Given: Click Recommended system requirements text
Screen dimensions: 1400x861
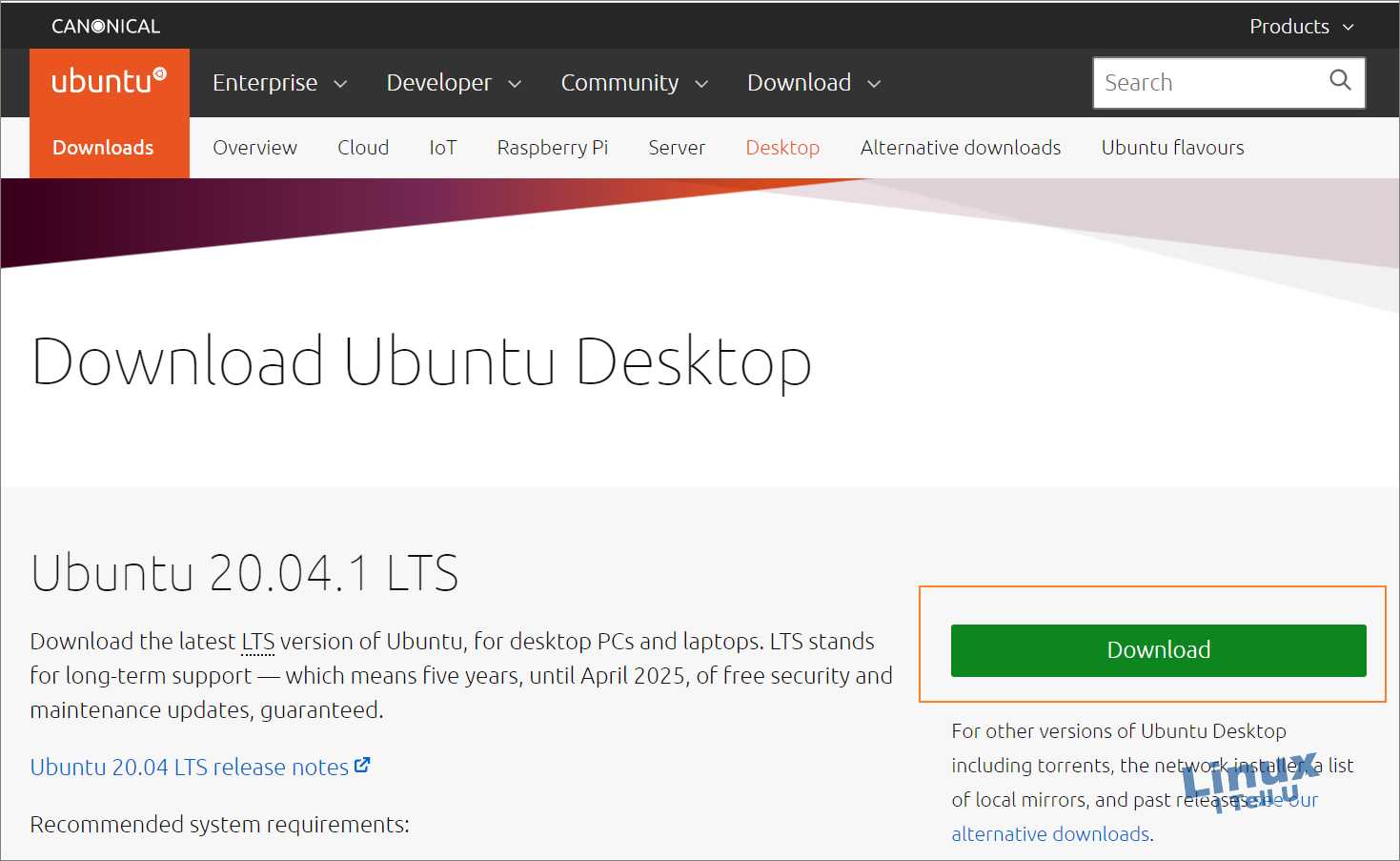Looking at the screenshot, I should [219, 824].
